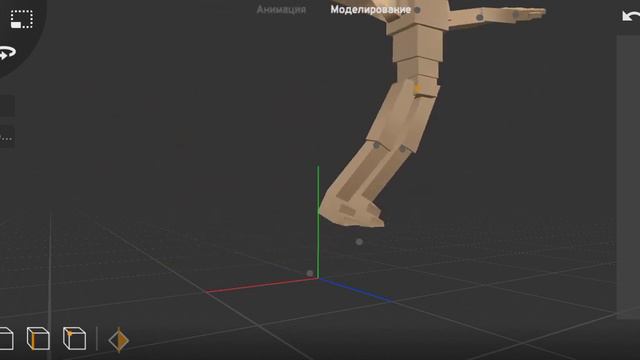Activate the orange diamond object mode icon
The image size is (640, 360).
pyautogui.click(x=119, y=340)
